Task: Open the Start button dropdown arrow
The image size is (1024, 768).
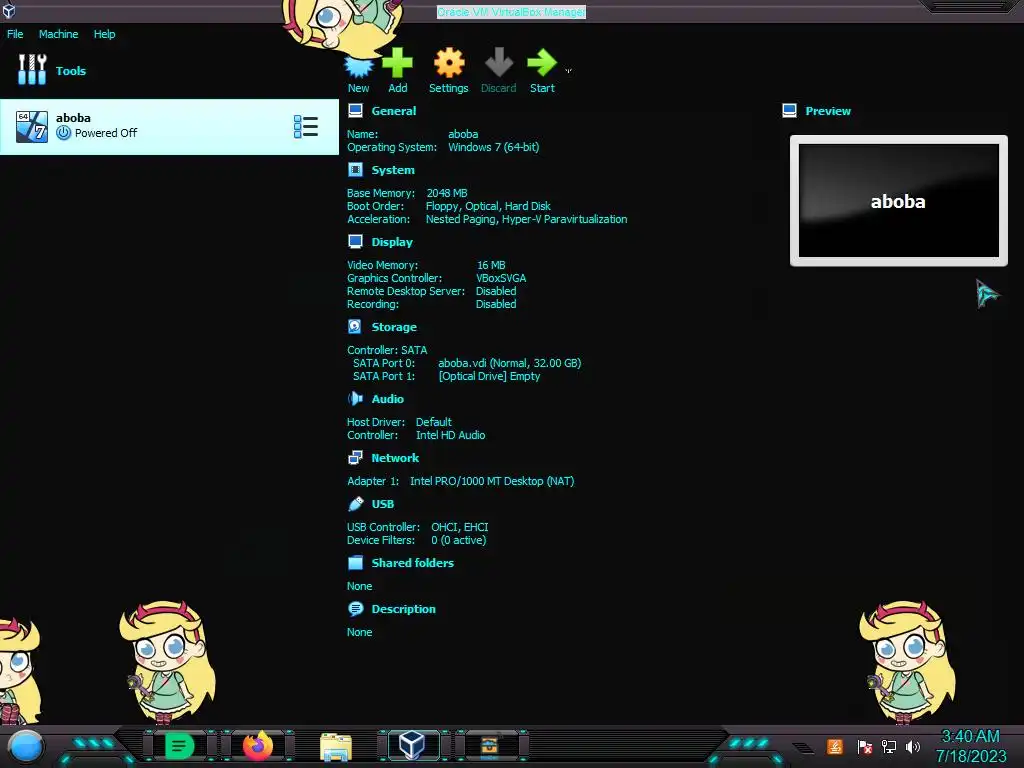Action: (x=568, y=71)
